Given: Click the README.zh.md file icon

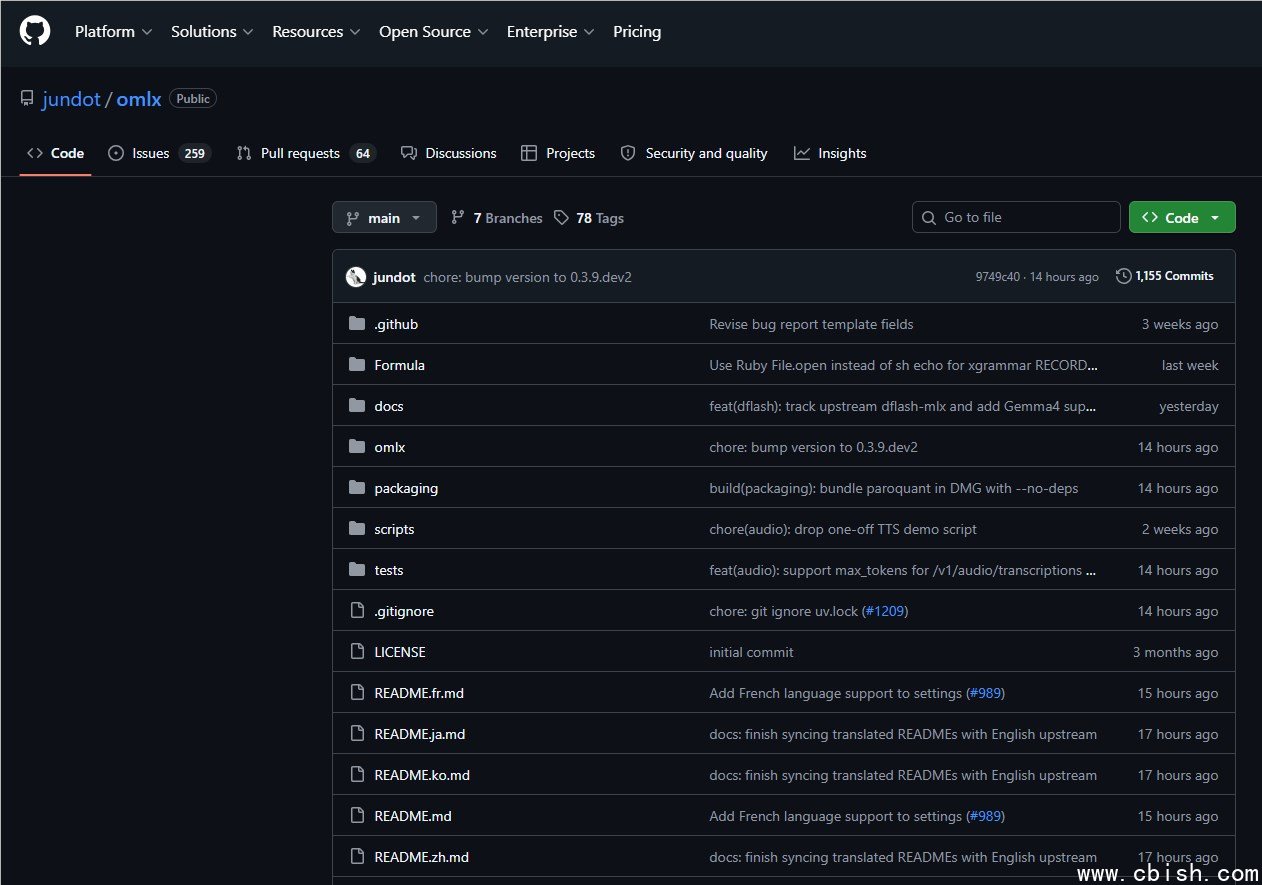Looking at the screenshot, I should click(x=357, y=857).
